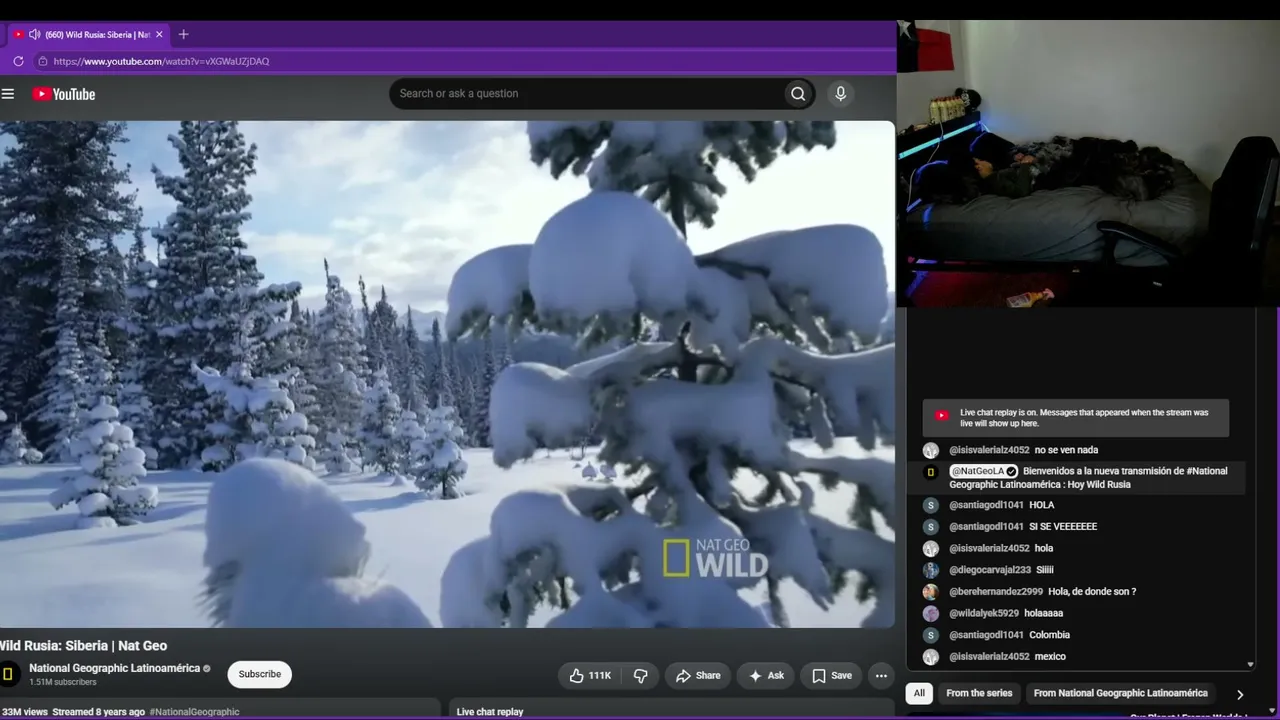Open avatar beside the 'mexico' message
Screen dimensions: 1280x720
click(931, 657)
